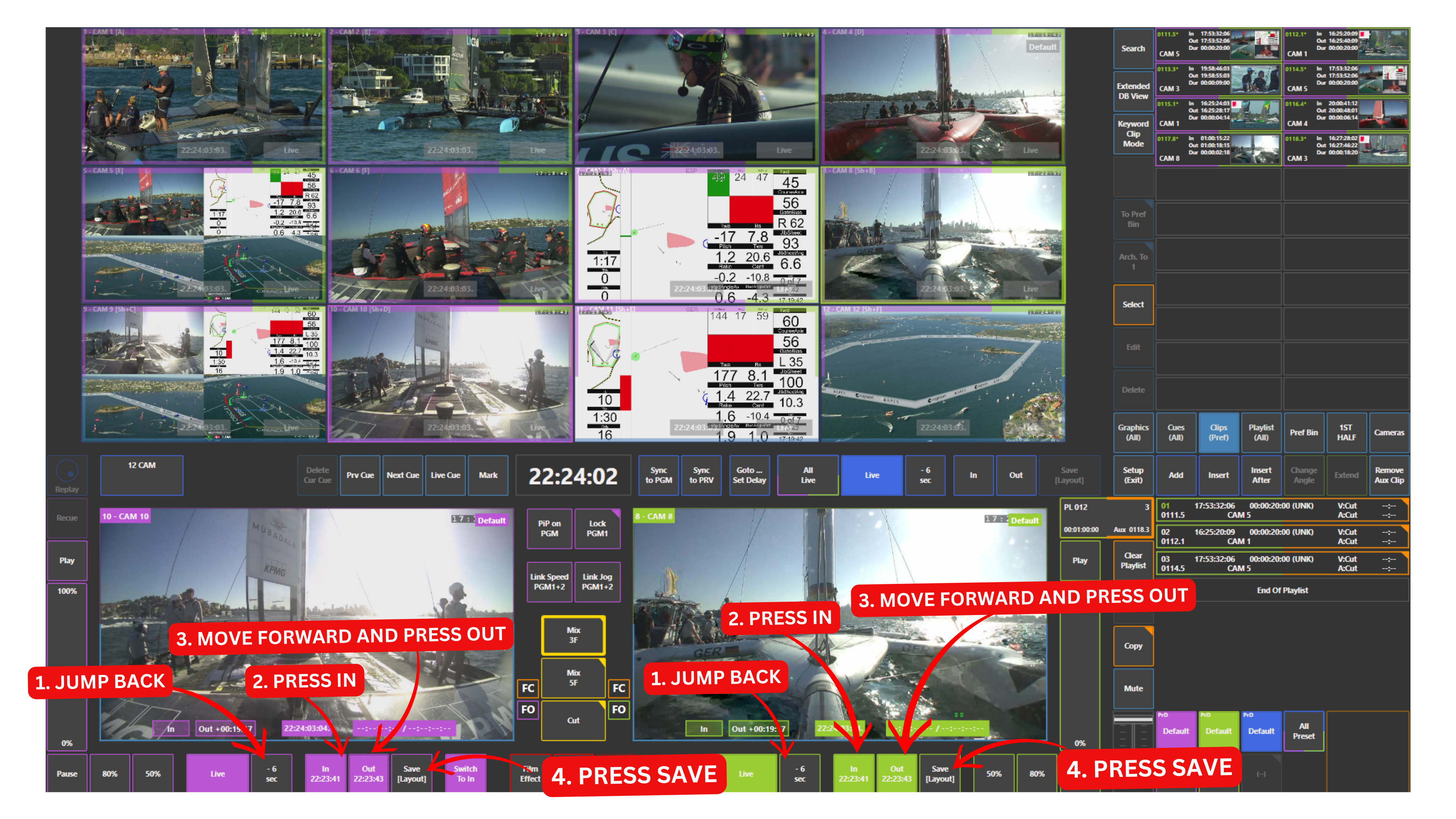Open the Extended DB View
This screenshot has height=819, width=1456.
pos(1133,91)
